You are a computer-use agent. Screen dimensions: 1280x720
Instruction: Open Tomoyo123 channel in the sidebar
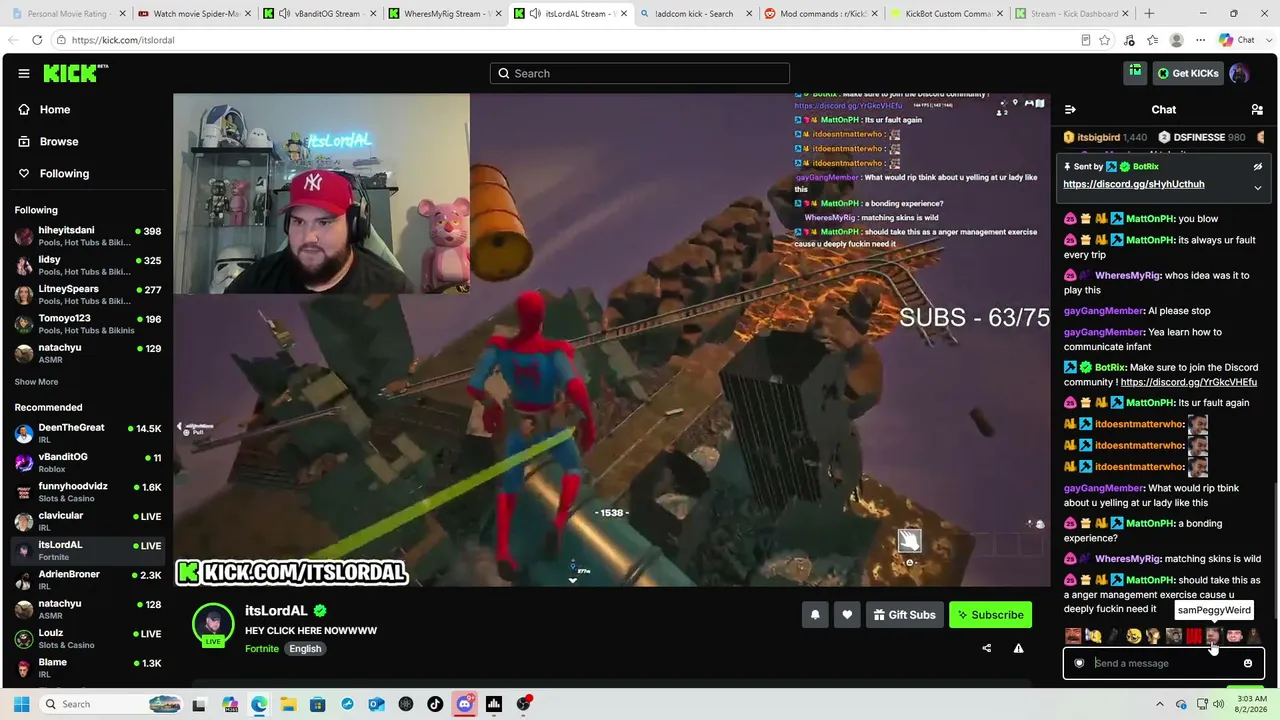pyautogui.click(x=88, y=323)
